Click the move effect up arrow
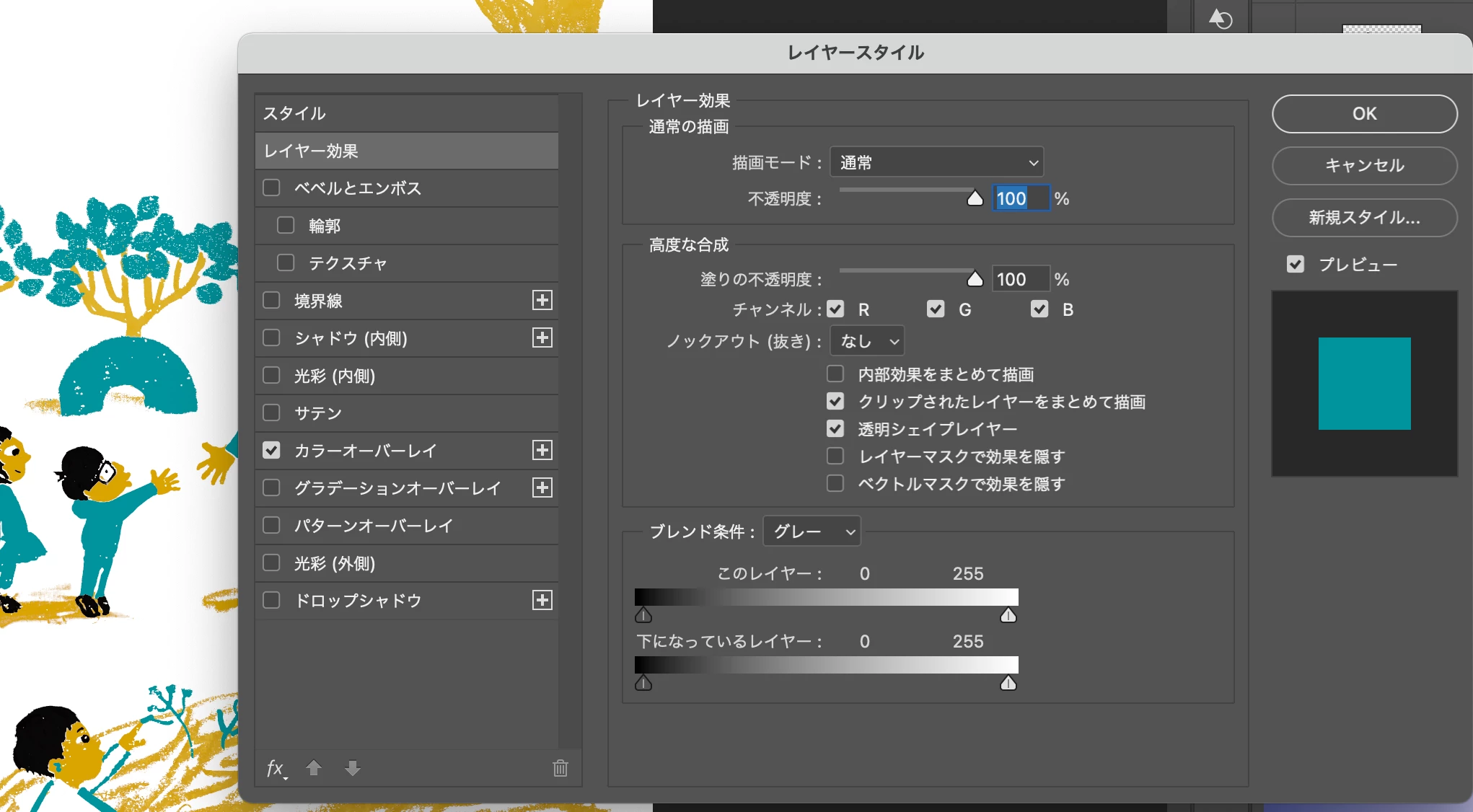This screenshot has width=1473, height=812. (314, 768)
